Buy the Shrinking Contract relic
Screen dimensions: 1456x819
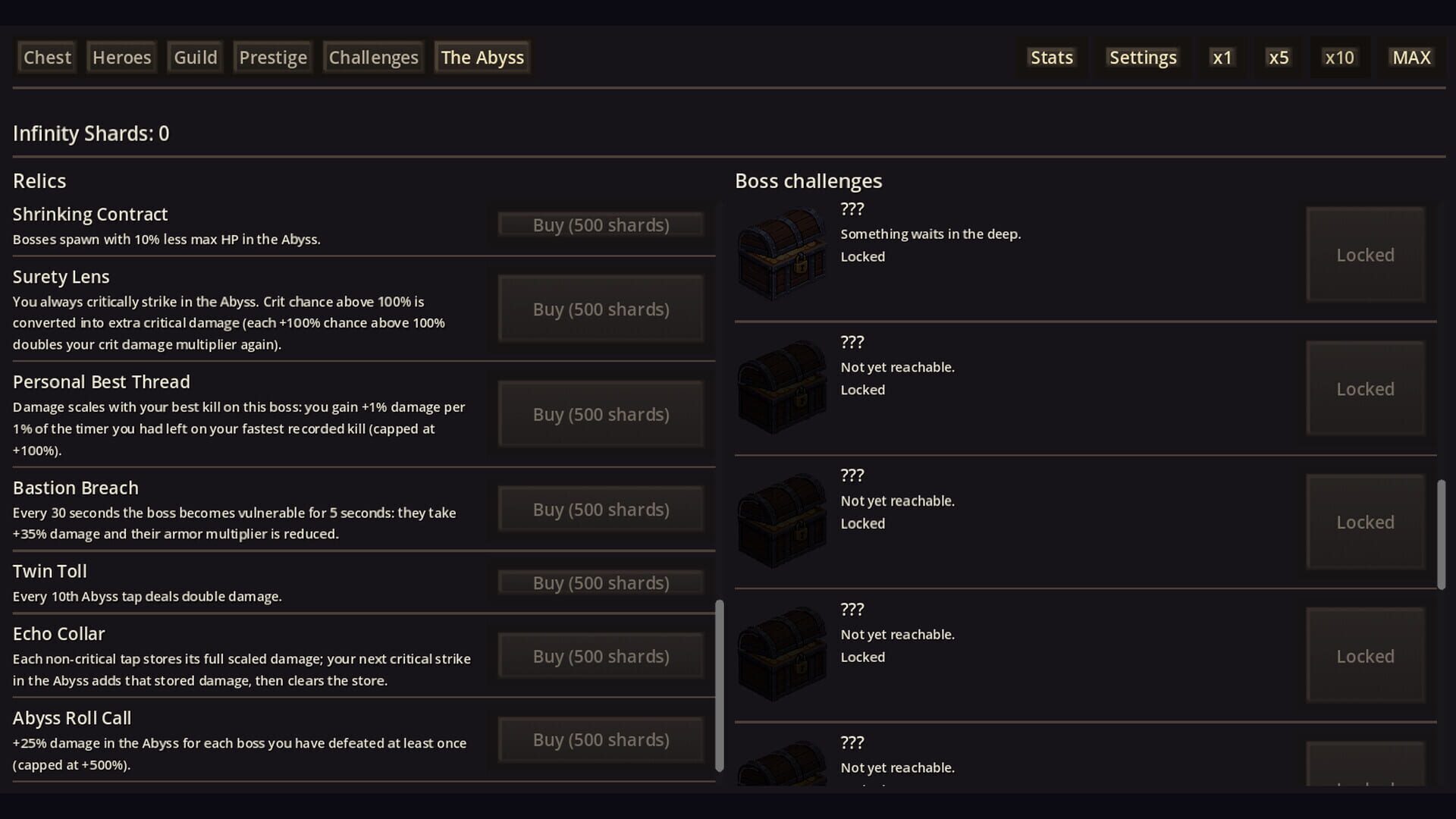pyautogui.click(x=600, y=224)
